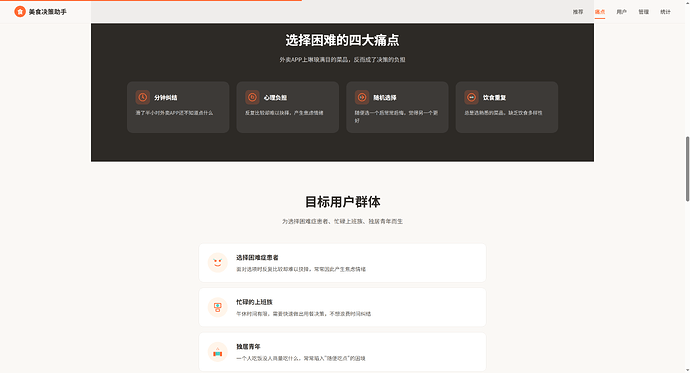Click the 心理负担 card icon
This screenshot has width=690, height=373.
(252, 97)
